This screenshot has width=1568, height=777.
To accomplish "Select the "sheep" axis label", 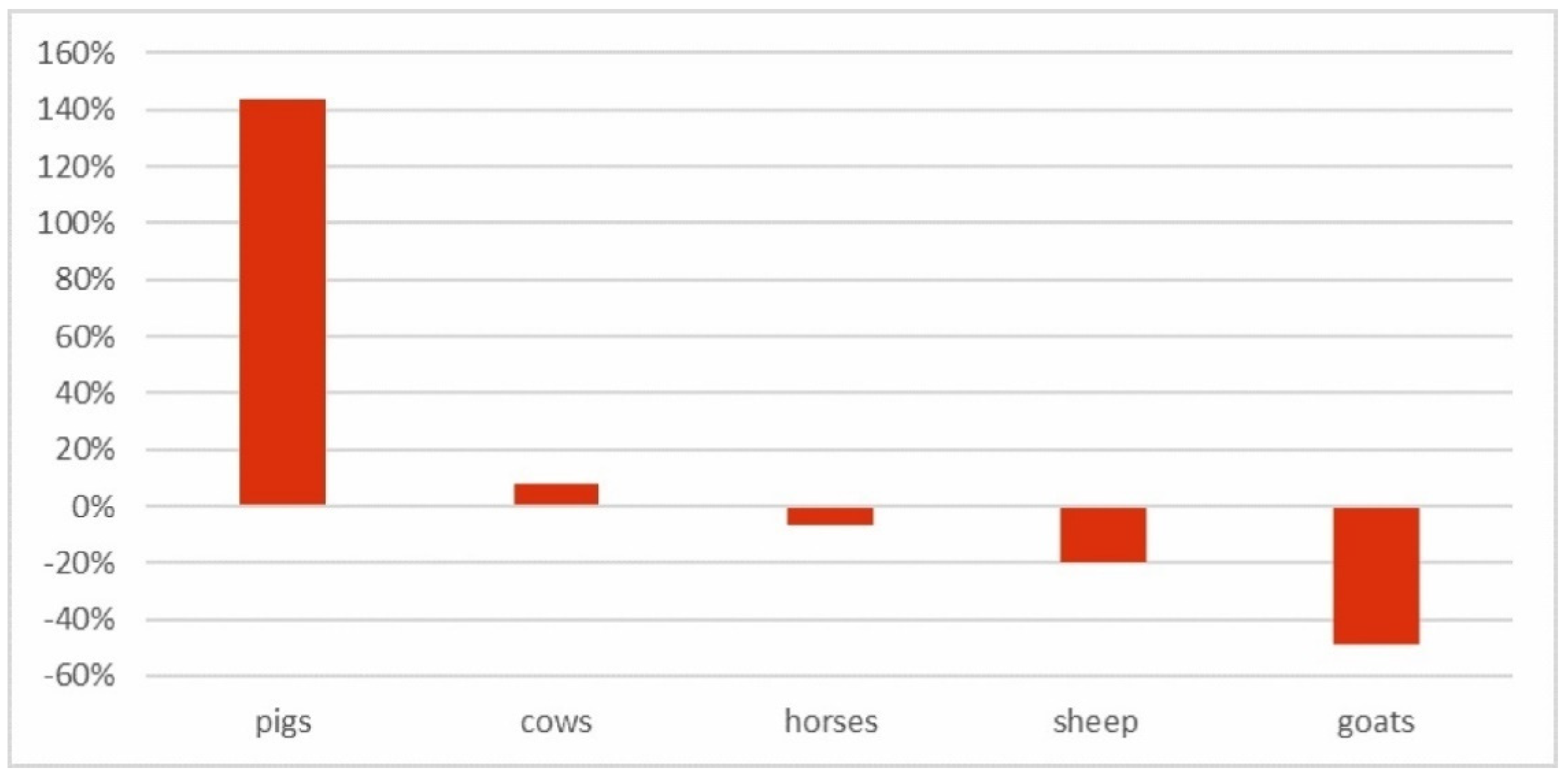I will [x=1095, y=722].
